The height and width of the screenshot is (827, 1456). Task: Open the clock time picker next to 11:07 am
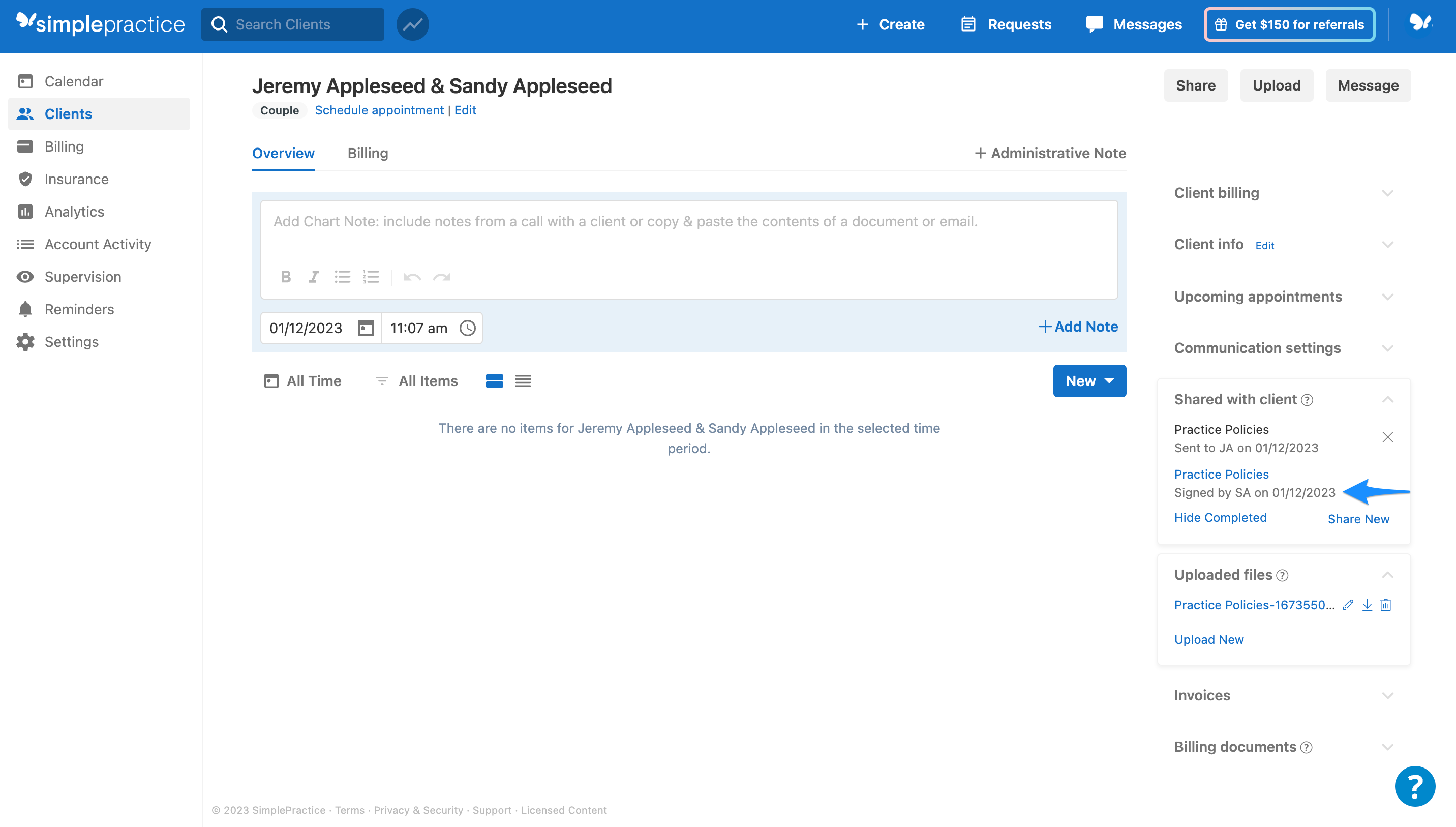[468, 328]
